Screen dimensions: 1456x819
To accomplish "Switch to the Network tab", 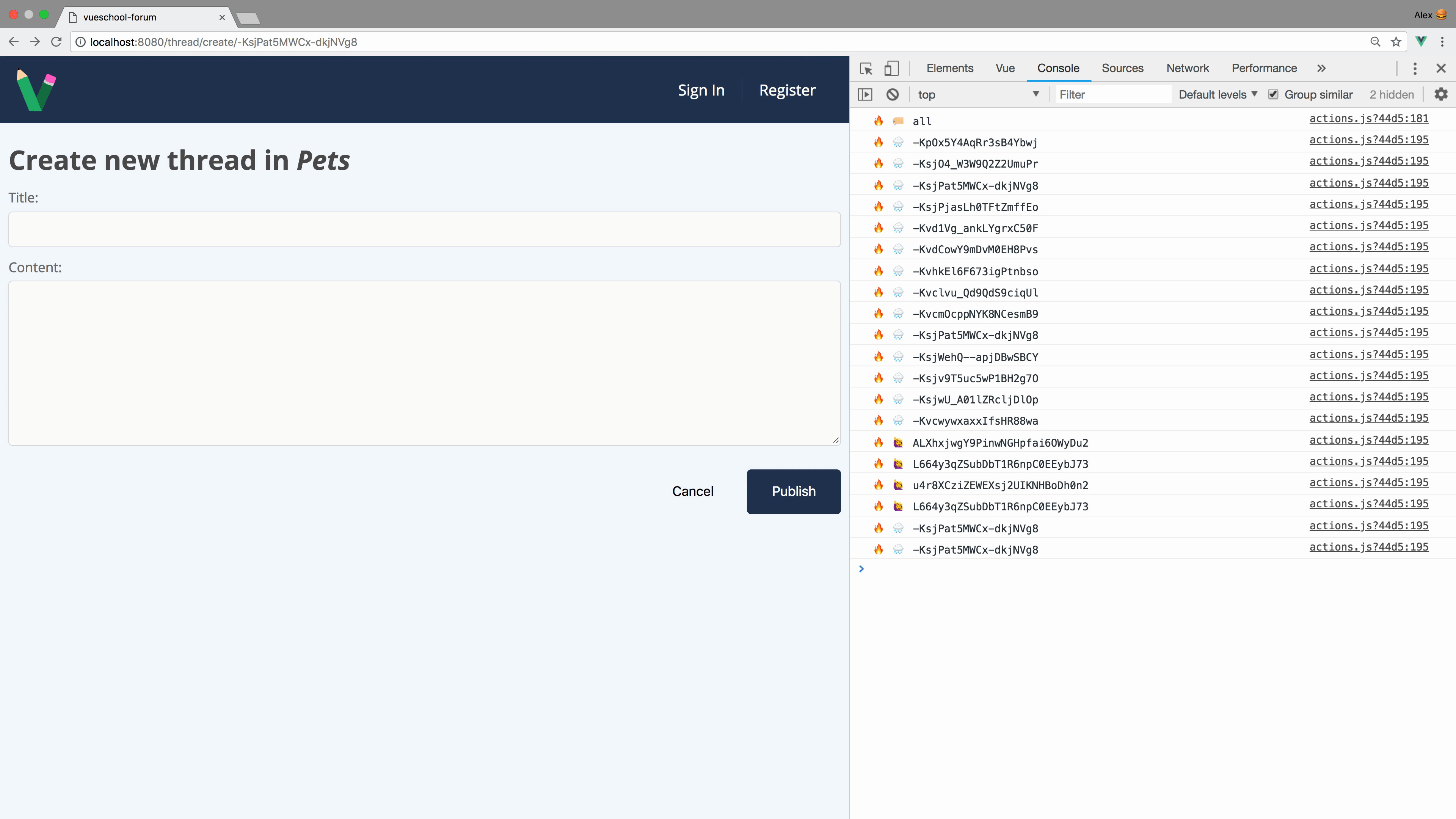I will coord(1187,68).
